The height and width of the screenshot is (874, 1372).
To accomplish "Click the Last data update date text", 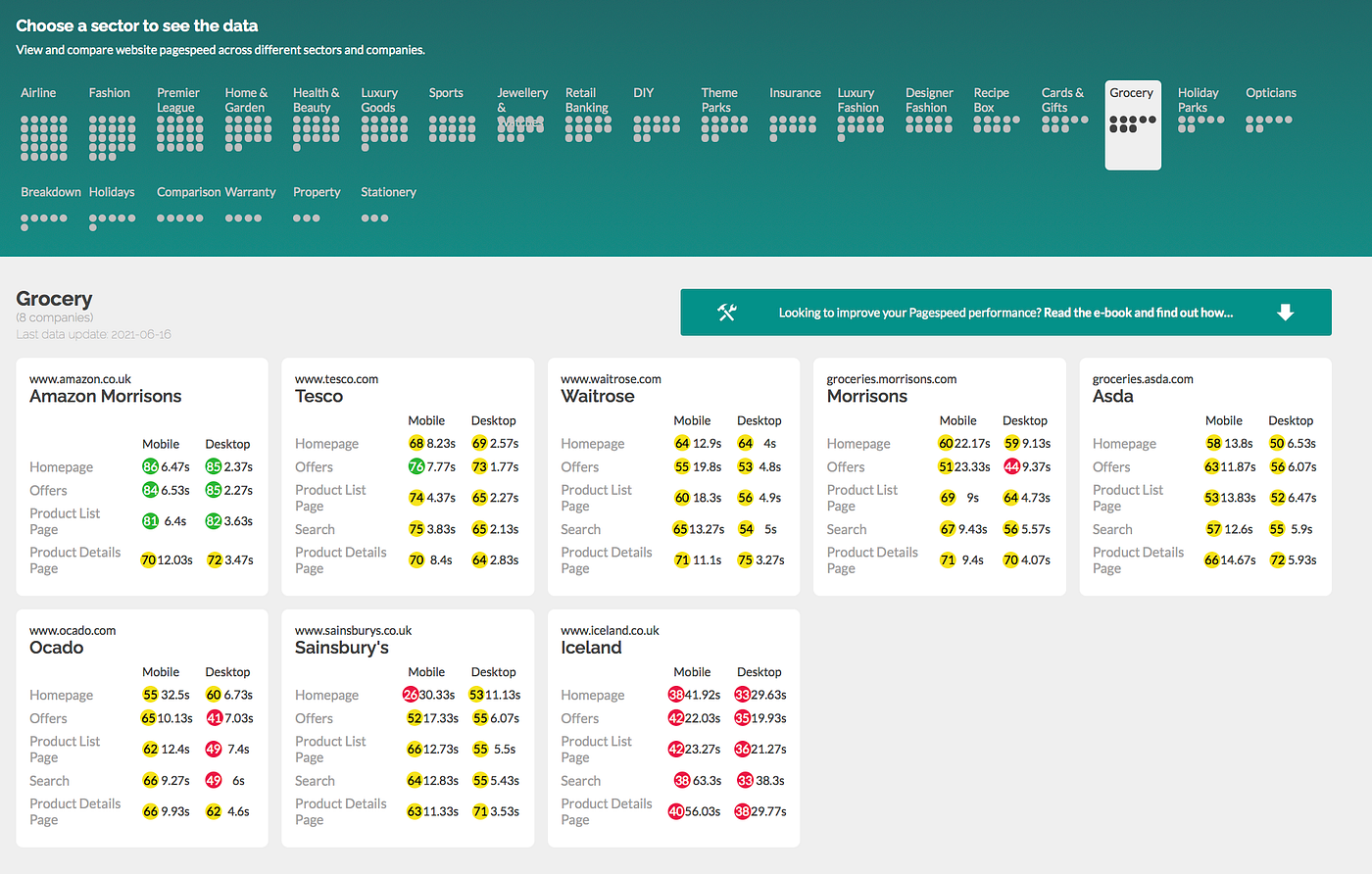I will coord(94,334).
